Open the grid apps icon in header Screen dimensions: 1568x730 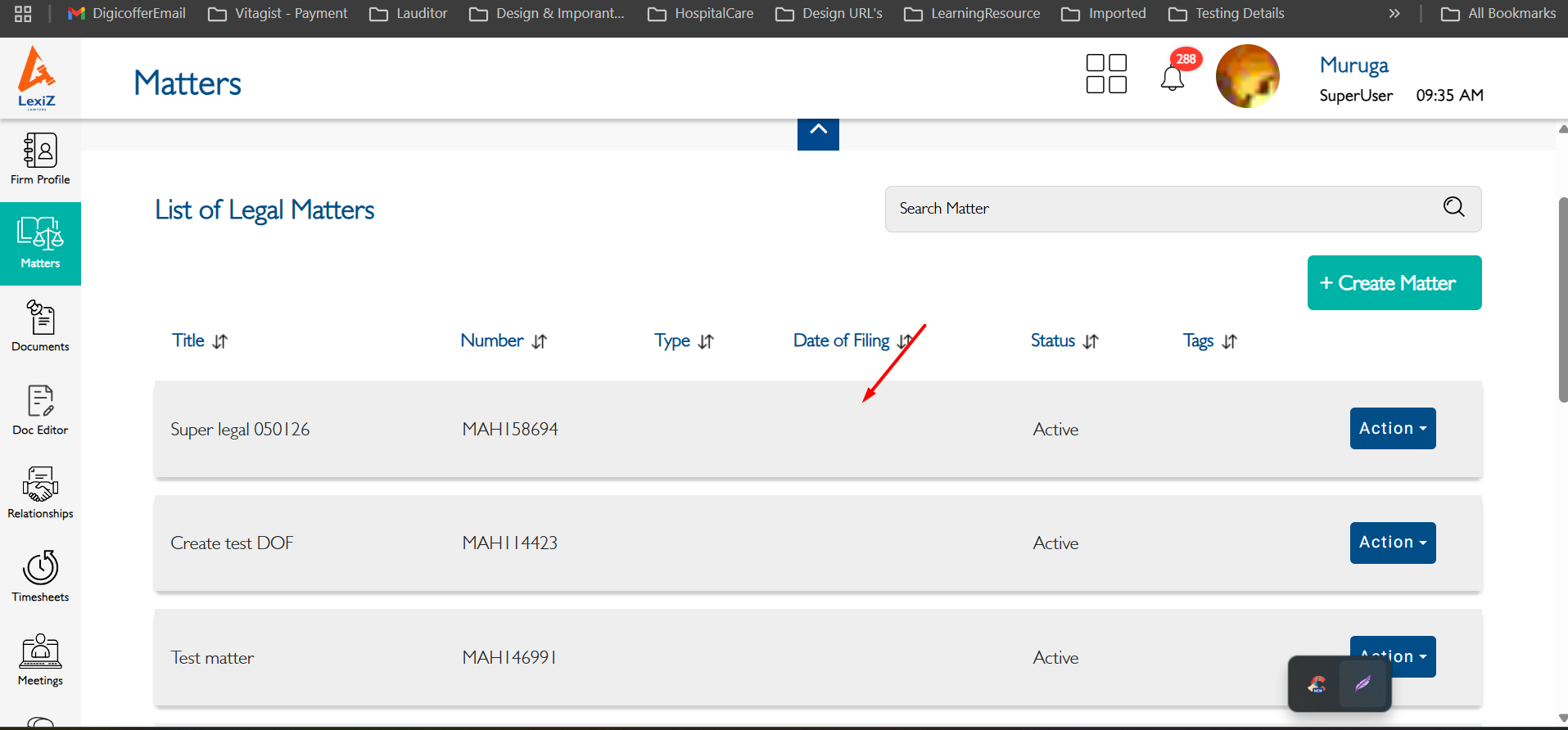pyautogui.click(x=1106, y=74)
